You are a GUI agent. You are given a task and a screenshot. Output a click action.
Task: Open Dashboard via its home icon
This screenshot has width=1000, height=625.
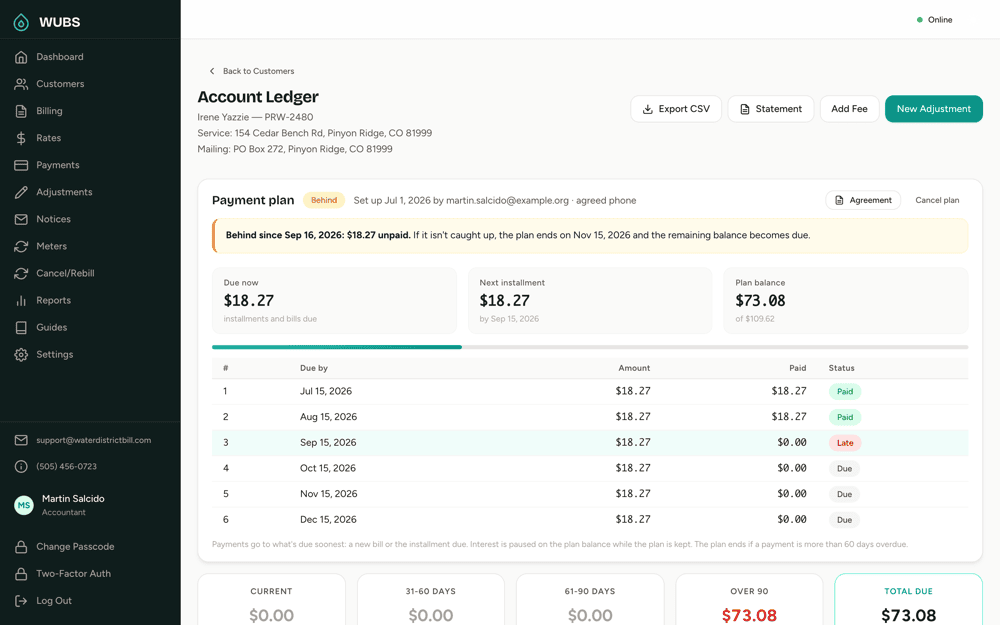[21, 57]
